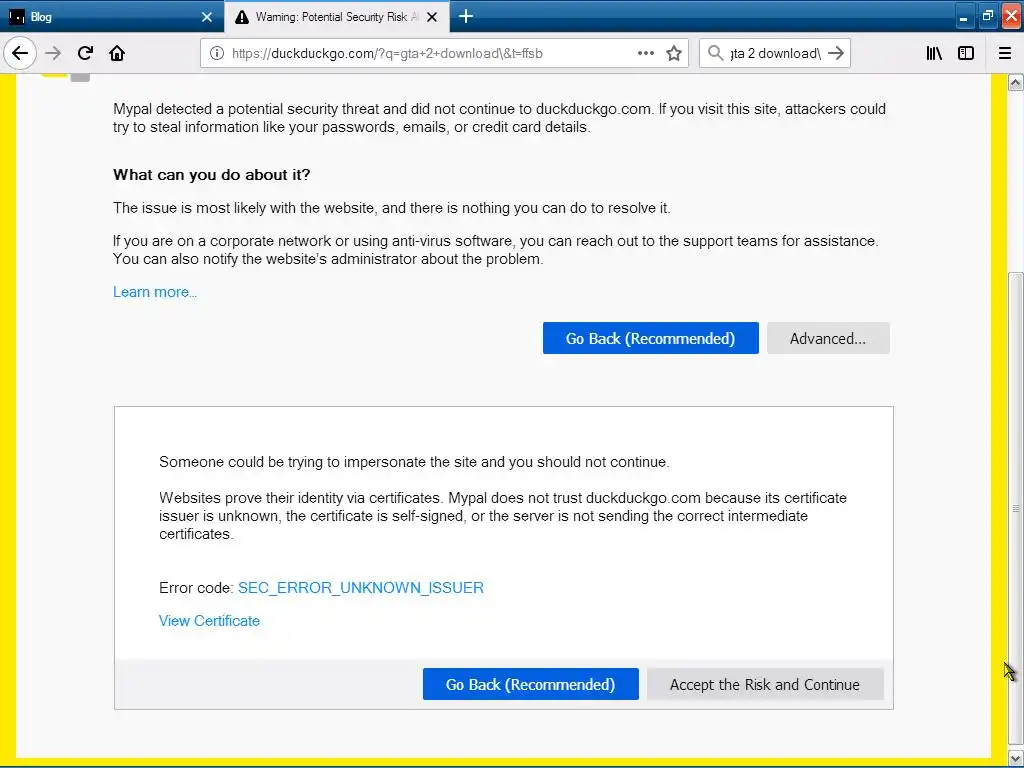Click the vertical scrollbar thumb
This screenshot has height=768, width=1024.
point(1016,508)
